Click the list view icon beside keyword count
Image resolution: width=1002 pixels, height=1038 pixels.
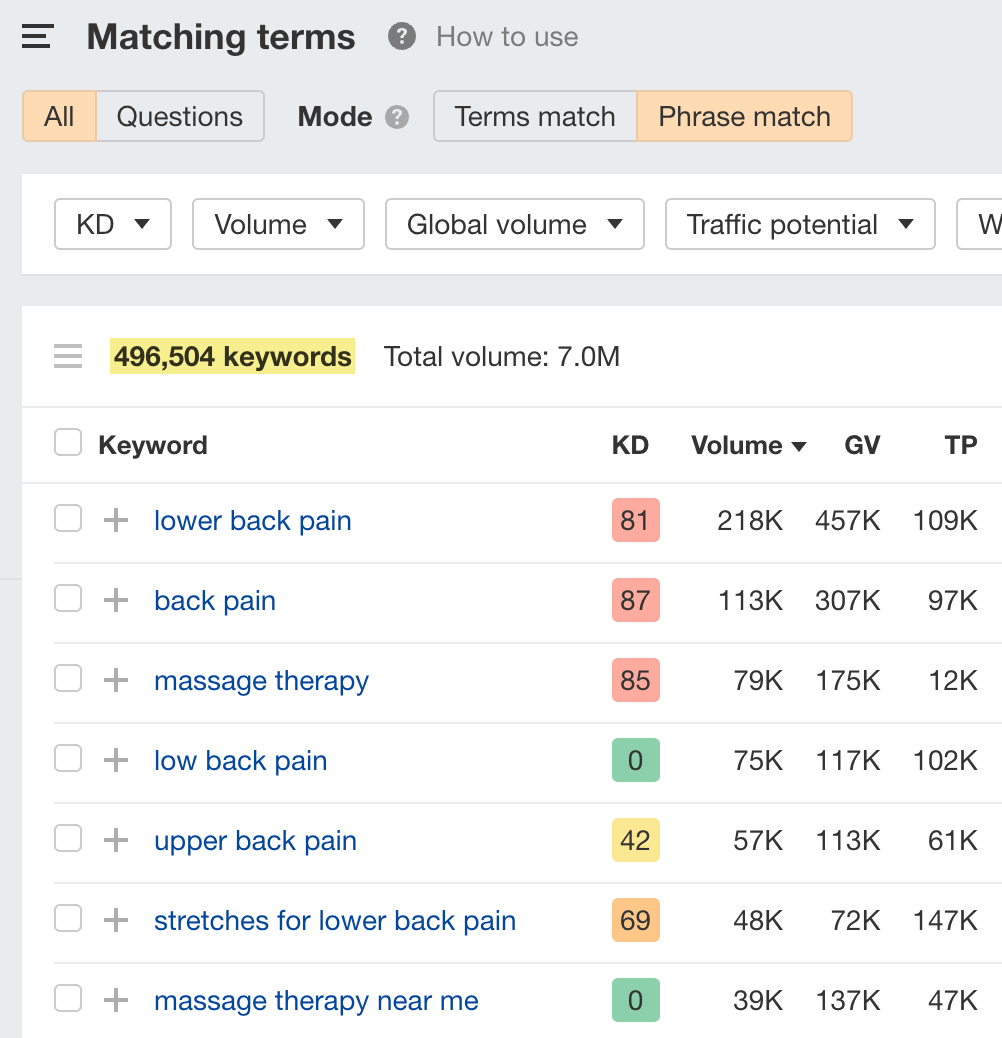(67, 356)
